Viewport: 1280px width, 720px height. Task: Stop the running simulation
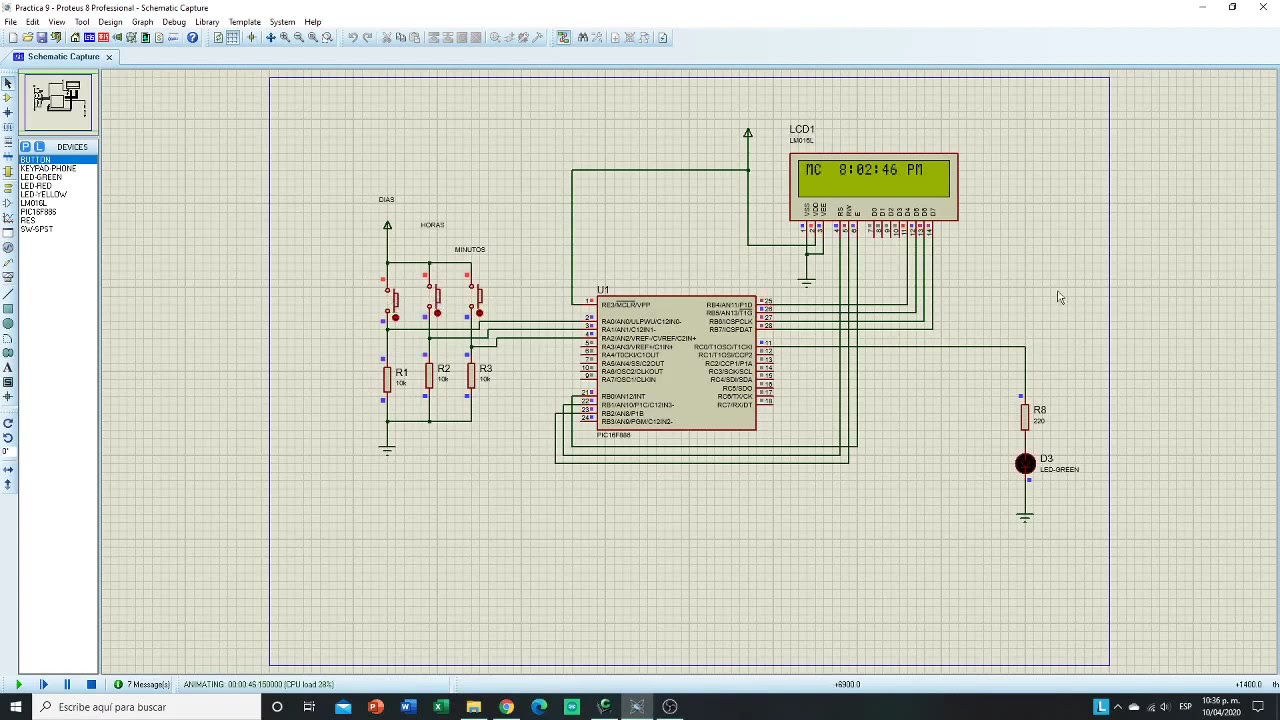(91, 685)
